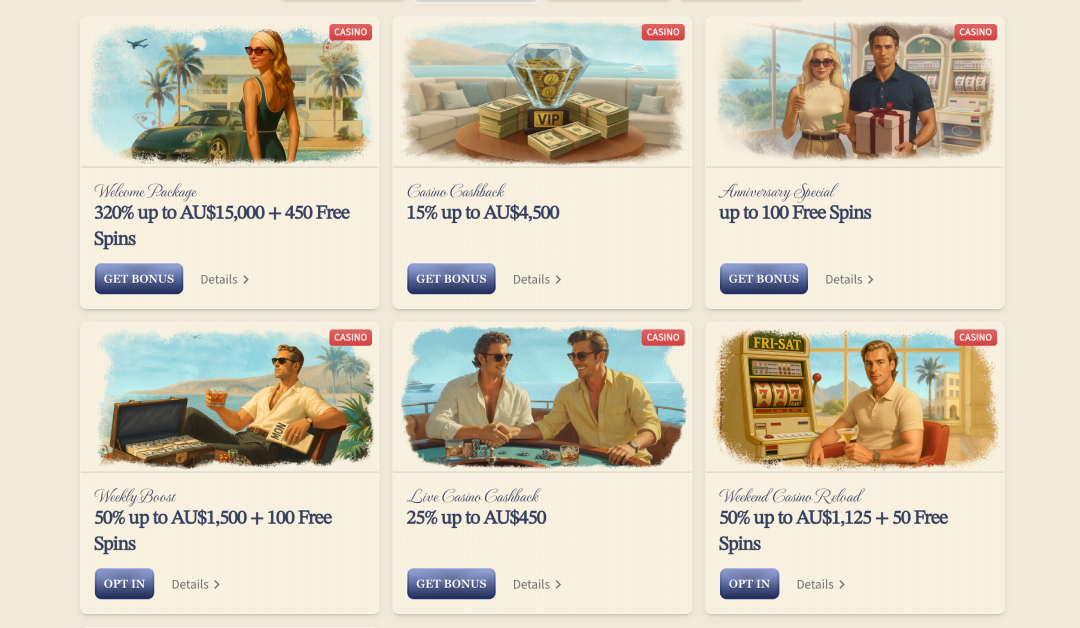Get the Live Casino Cashback bonus
Screen dimensions: 1080x628
(x=451, y=584)
